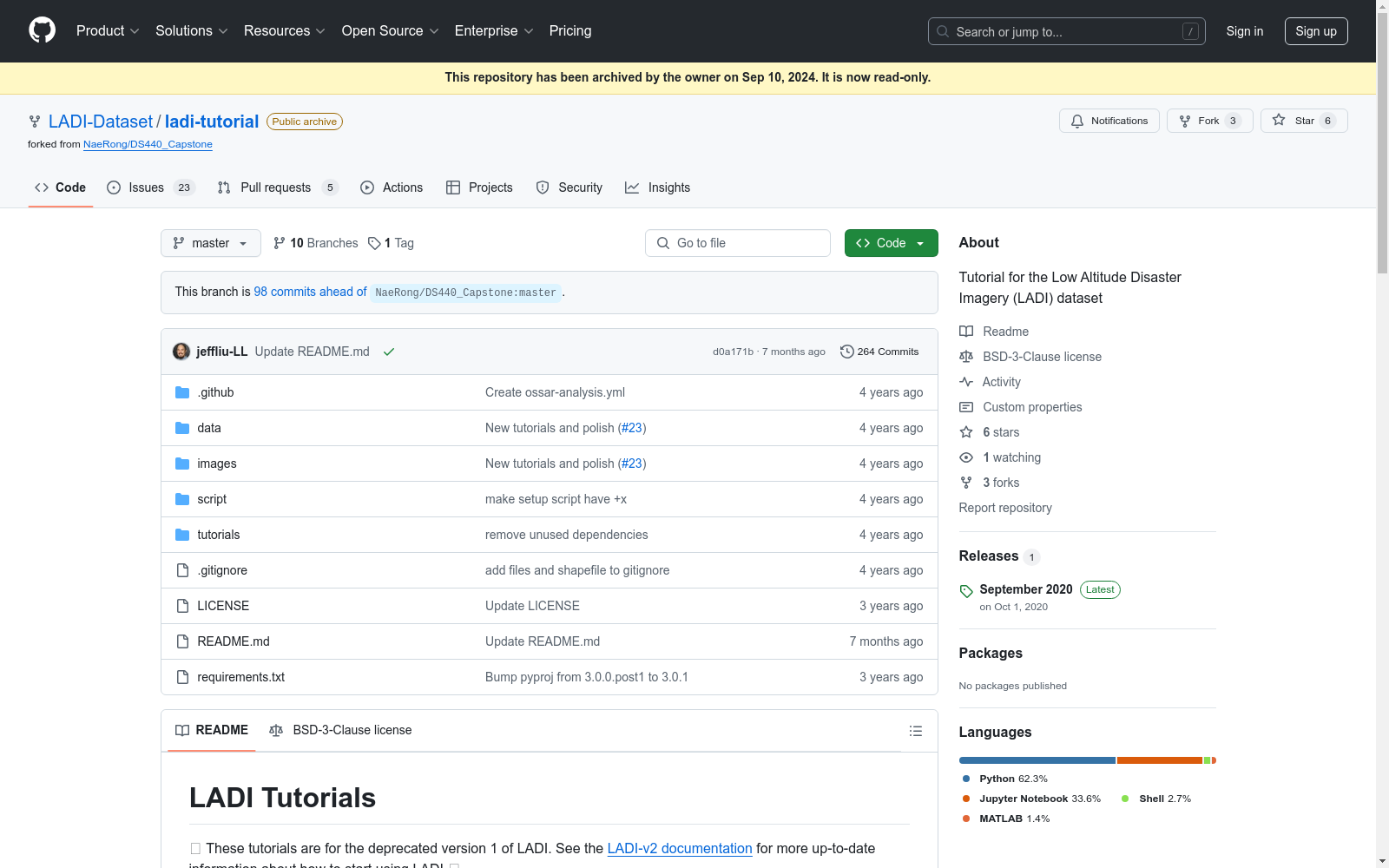Expand the Product menu
This screenshot has height=868, width=1389.
[x=108, y=31]
